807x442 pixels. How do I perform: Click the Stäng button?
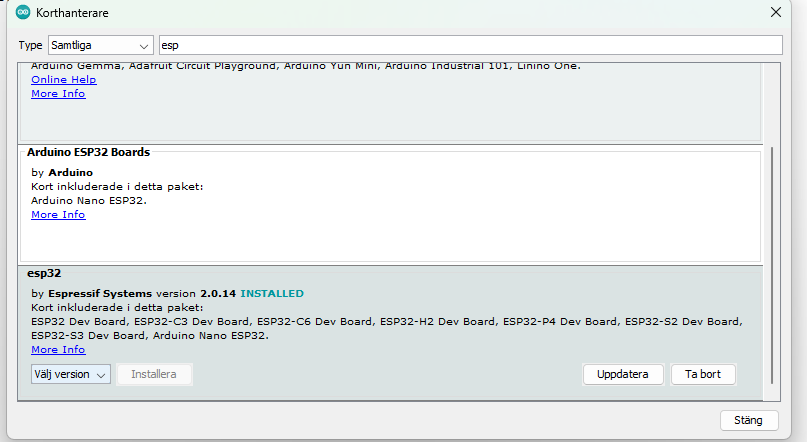click(748, 420)
